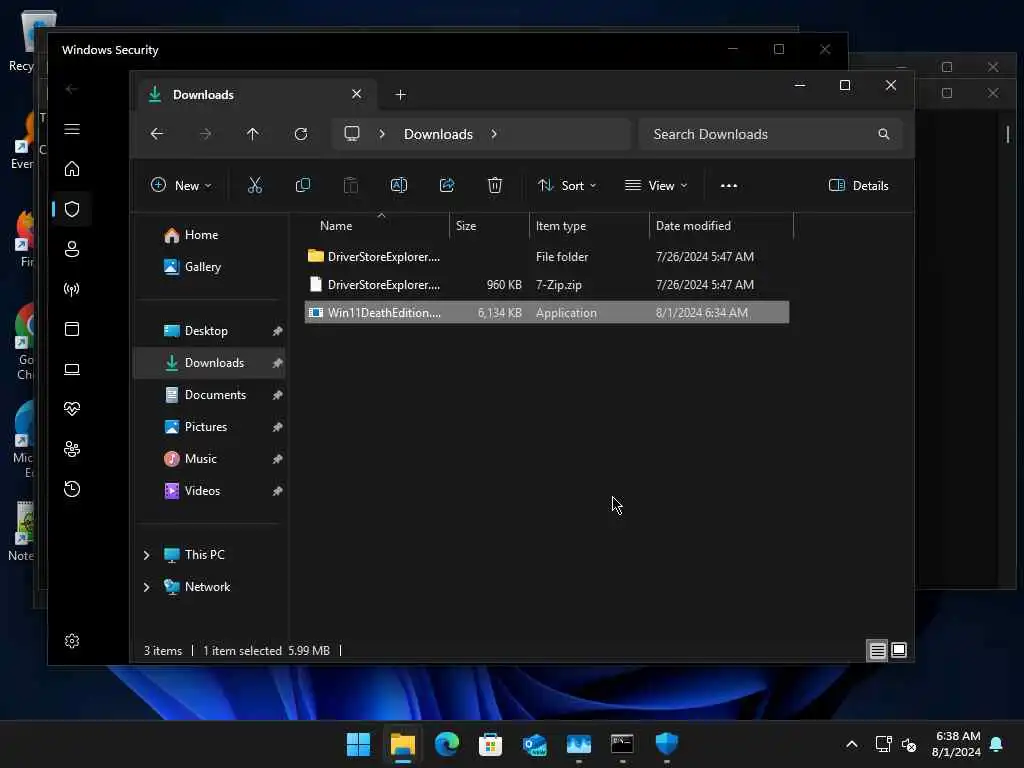
Task: Toggle the Details pane
Action: pos(858,185)
